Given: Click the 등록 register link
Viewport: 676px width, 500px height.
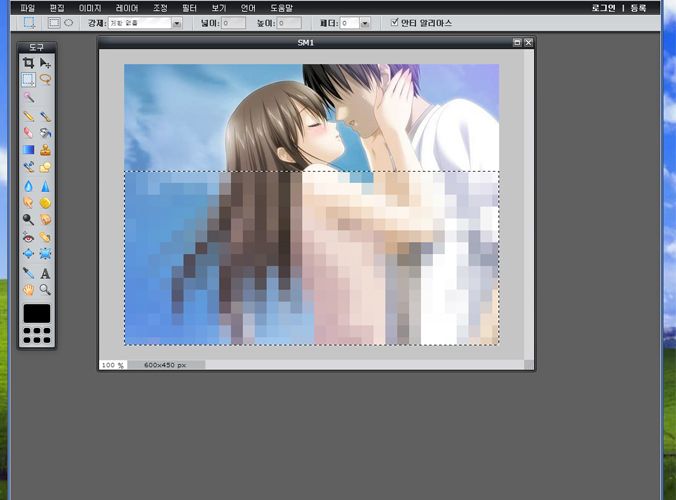Looking at the screenshot, I should pyautogui.click(x=638, y=8).
